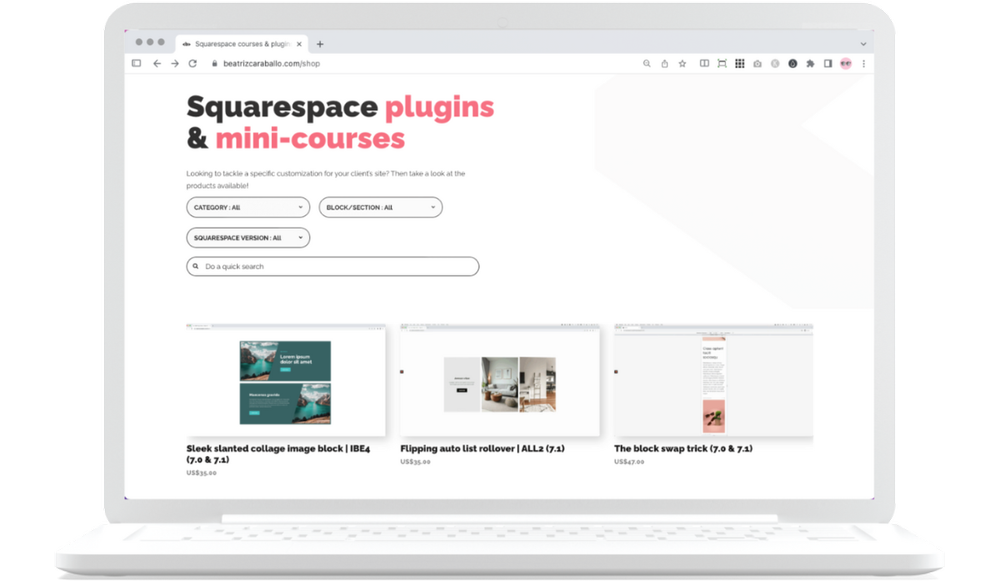Bookmark this page with the star icon
Image resolution: width=1000 pixels, height=582 pixels.
coord(682,64)
